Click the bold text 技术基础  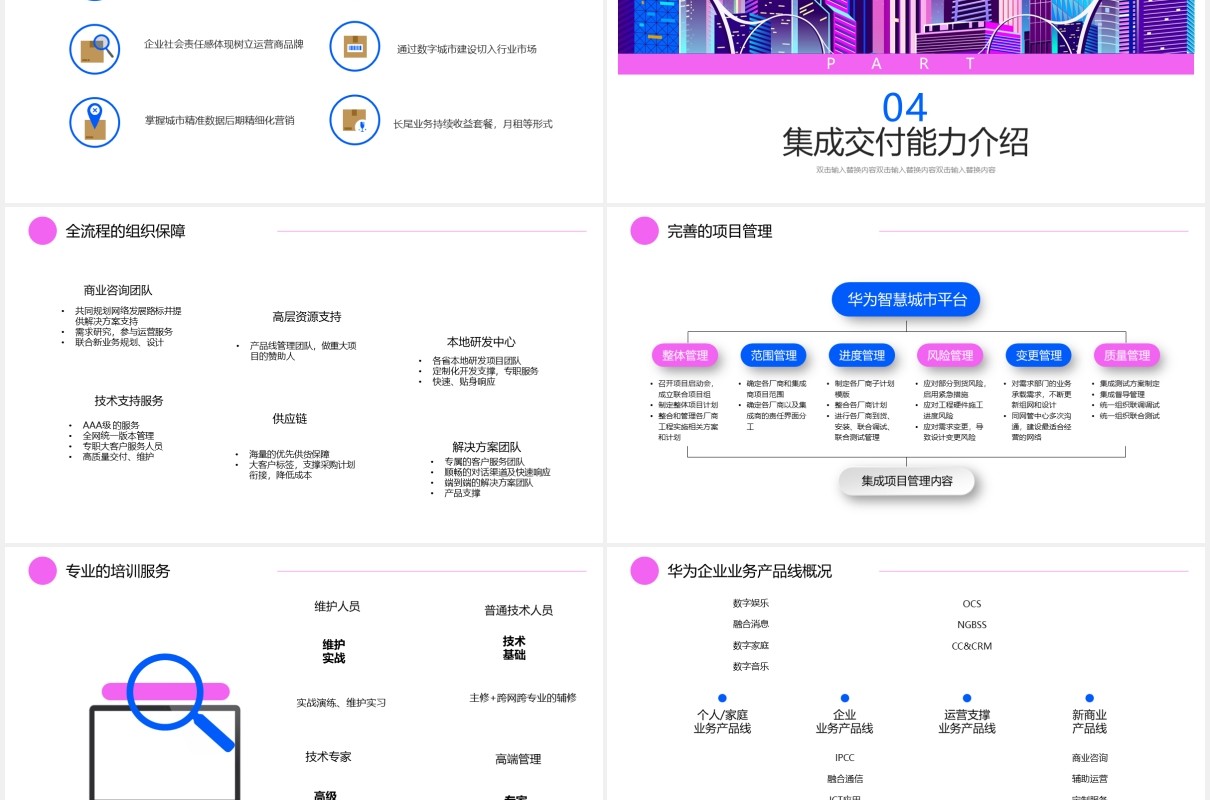tap(514, 648)
